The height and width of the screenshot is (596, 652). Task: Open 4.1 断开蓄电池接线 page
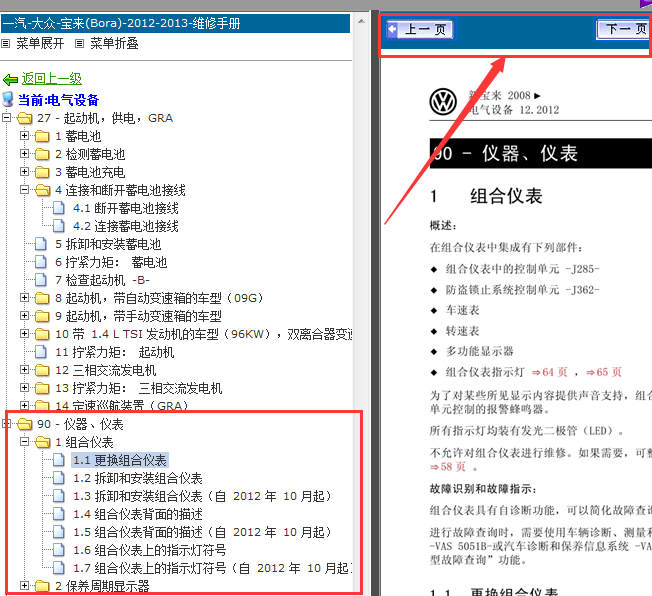[x=126, y=208]
